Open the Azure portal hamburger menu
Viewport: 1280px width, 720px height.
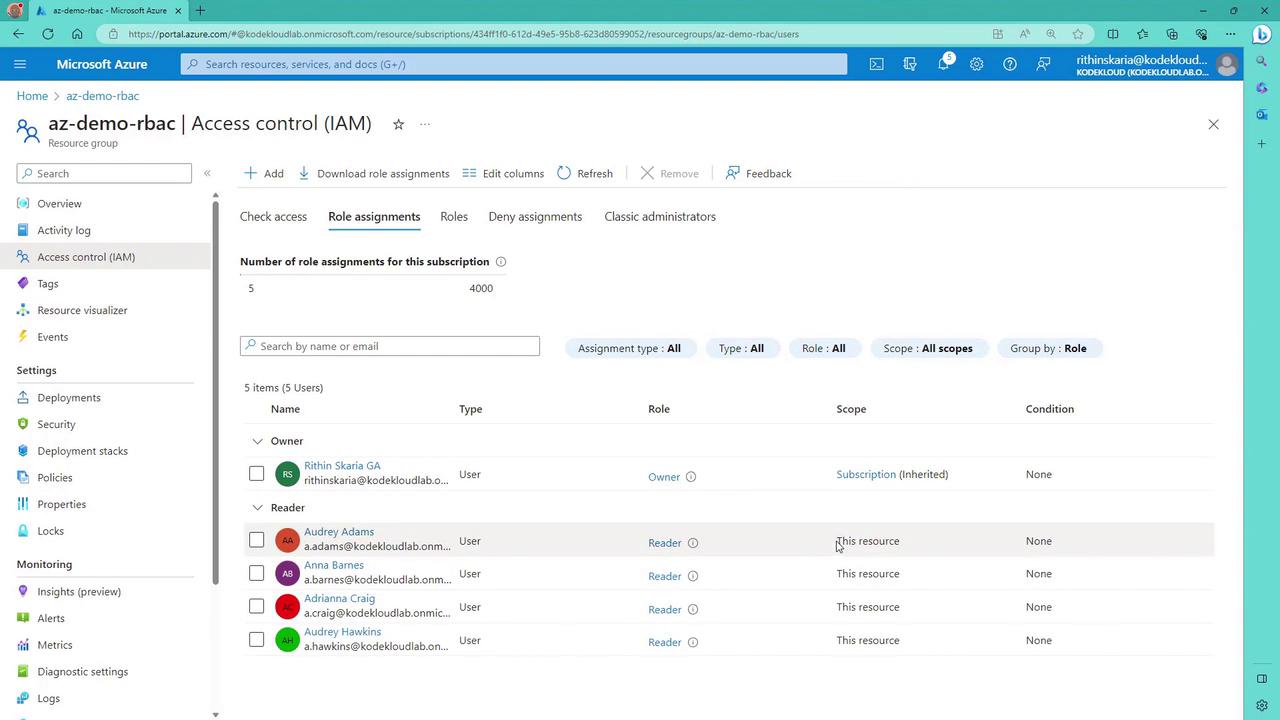[20, 64]
